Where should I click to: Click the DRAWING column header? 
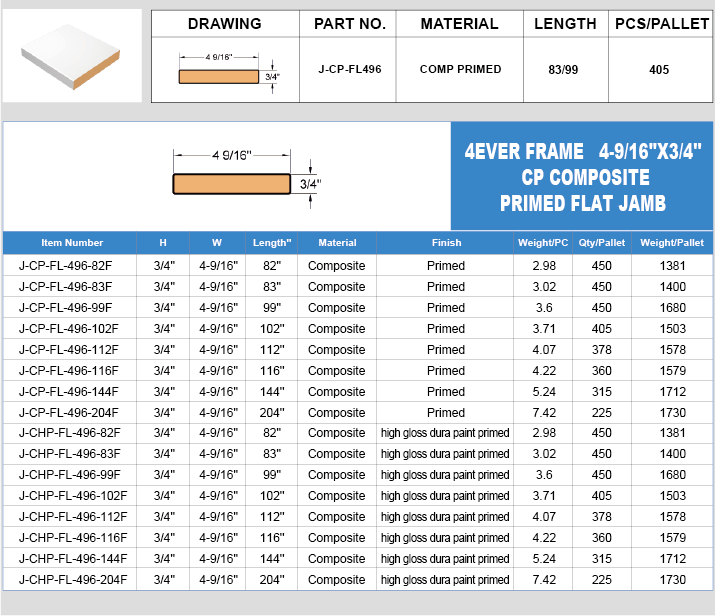point(225,24)
